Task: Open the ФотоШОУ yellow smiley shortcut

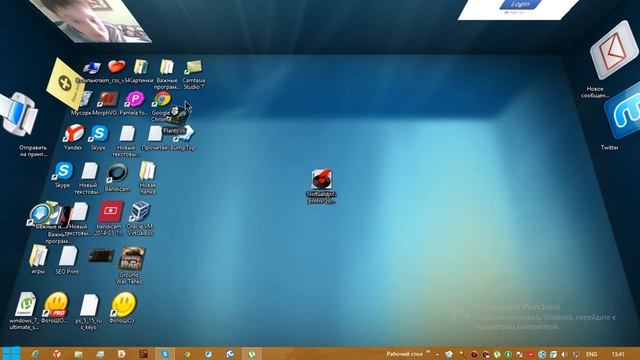Action: [x=123, y=304]
